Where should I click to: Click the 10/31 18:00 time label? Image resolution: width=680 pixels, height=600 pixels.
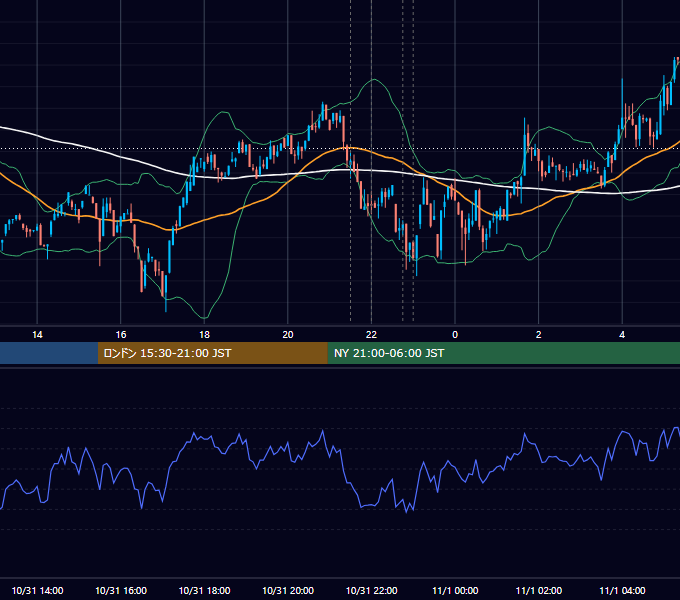pos(204,590)
